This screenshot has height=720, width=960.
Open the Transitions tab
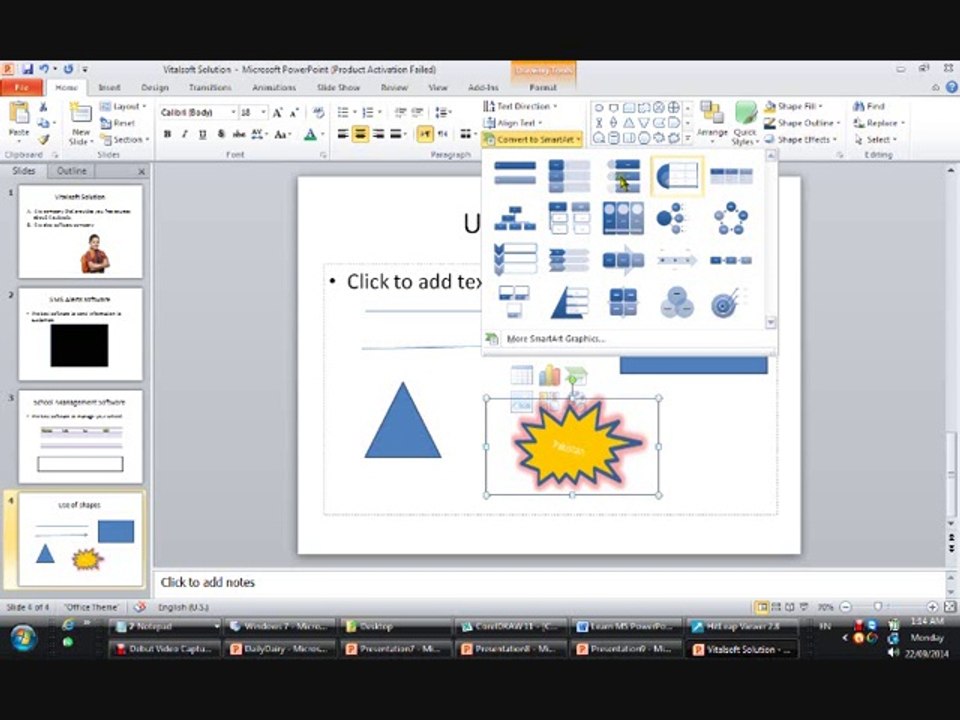click(210, 88)
